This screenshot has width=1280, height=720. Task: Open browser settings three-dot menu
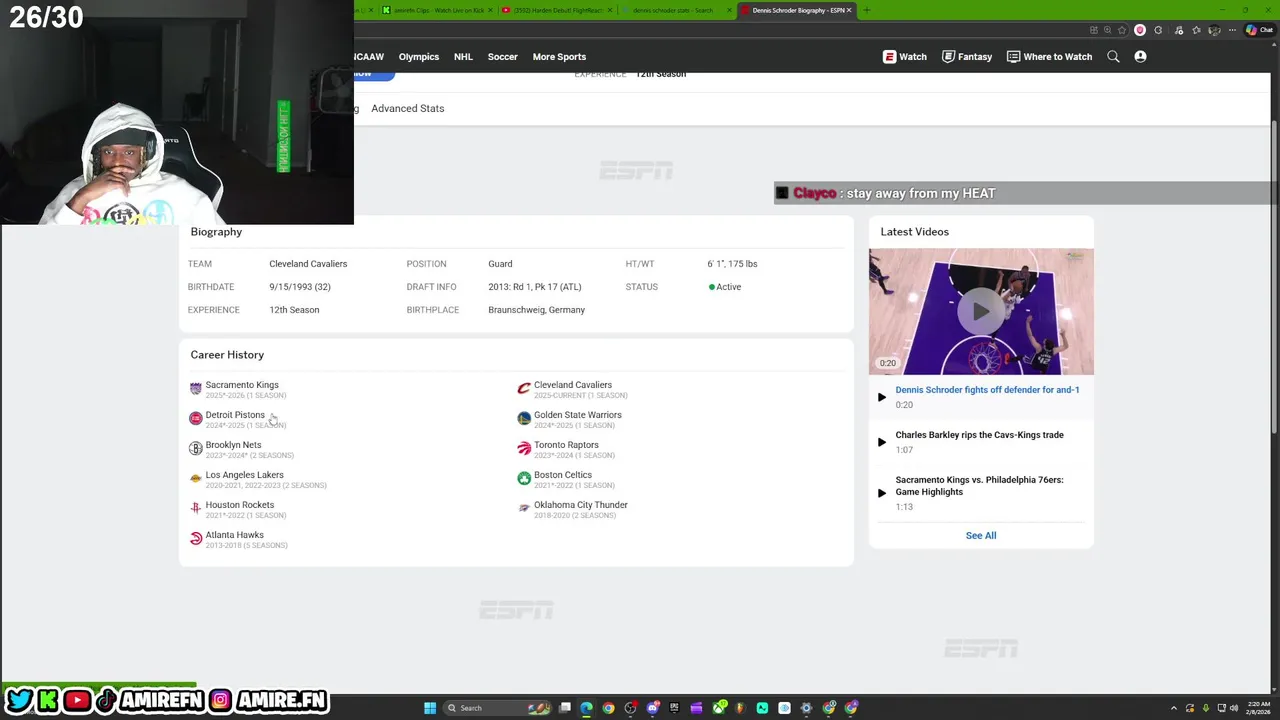click(x=1232, y=30)
